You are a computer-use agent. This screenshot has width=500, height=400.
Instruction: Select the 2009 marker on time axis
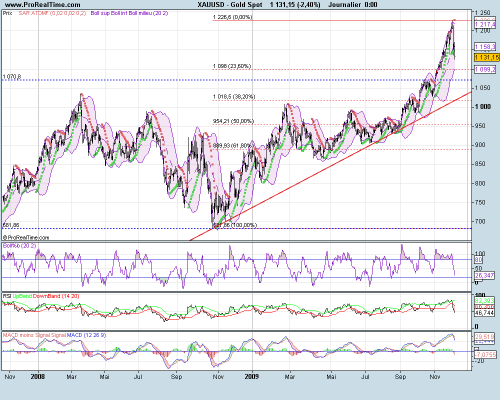pyautogui.click(x=252, y=377)
